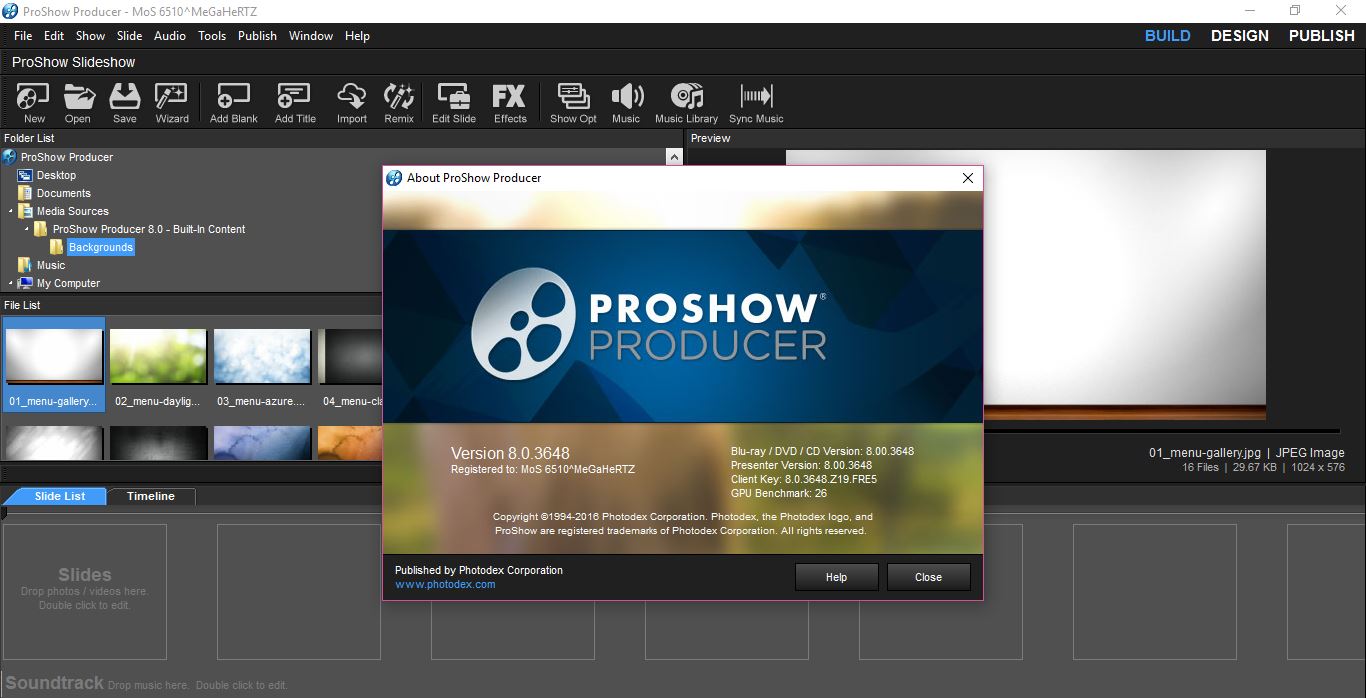Click Client Key text in About dialog
This screenshot has height=698, width=1366.
pos(804,480)
